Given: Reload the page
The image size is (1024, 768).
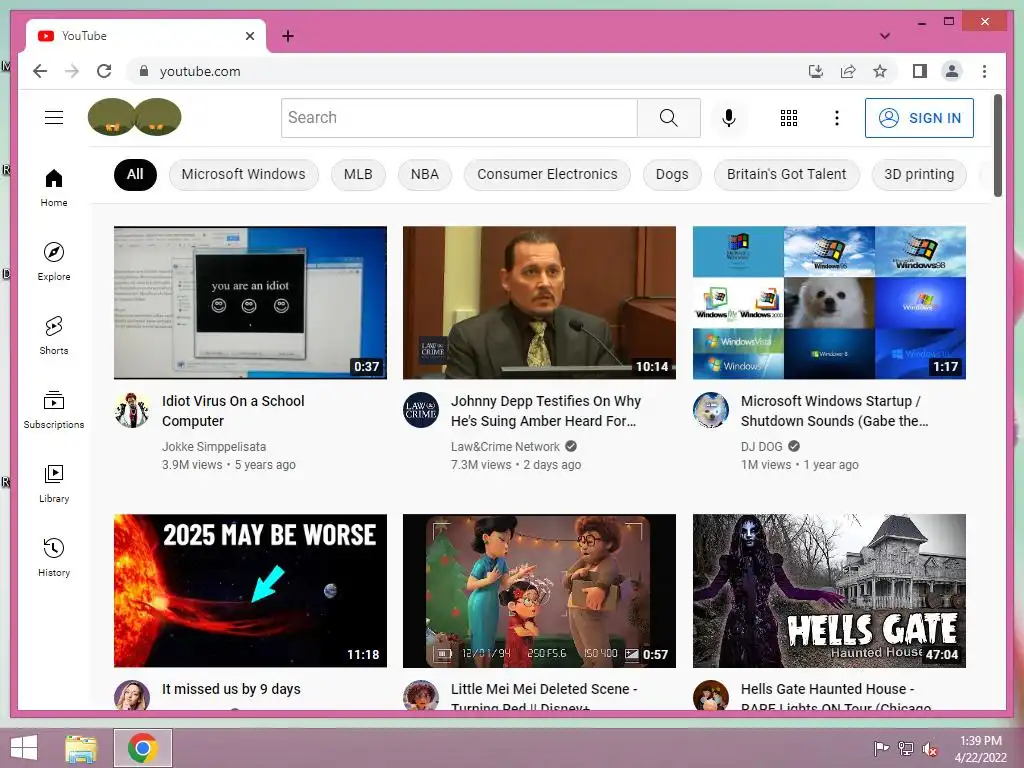Looking at the screenshot, I should point(104,71).
